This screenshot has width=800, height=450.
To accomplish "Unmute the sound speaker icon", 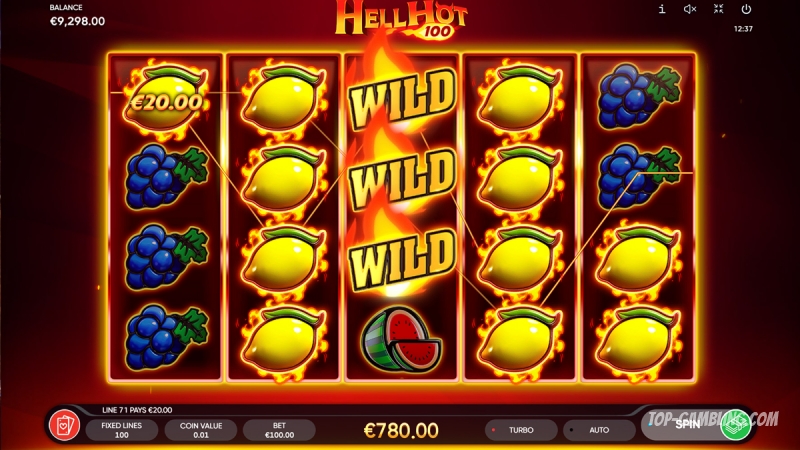I will (x=690, y=9).
